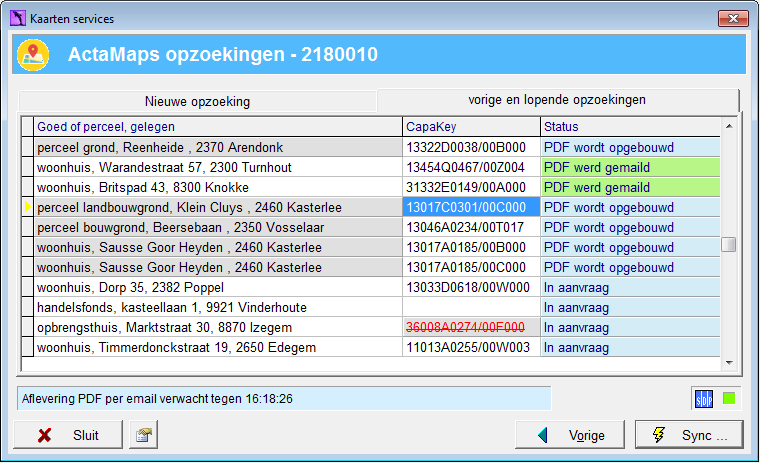
Task: Close the dialog with Sluit button
Action: tap(68, 434)
